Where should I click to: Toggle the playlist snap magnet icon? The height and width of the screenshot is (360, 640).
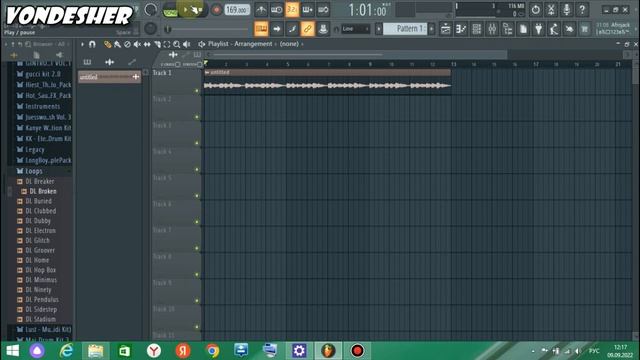coord(92,44)
